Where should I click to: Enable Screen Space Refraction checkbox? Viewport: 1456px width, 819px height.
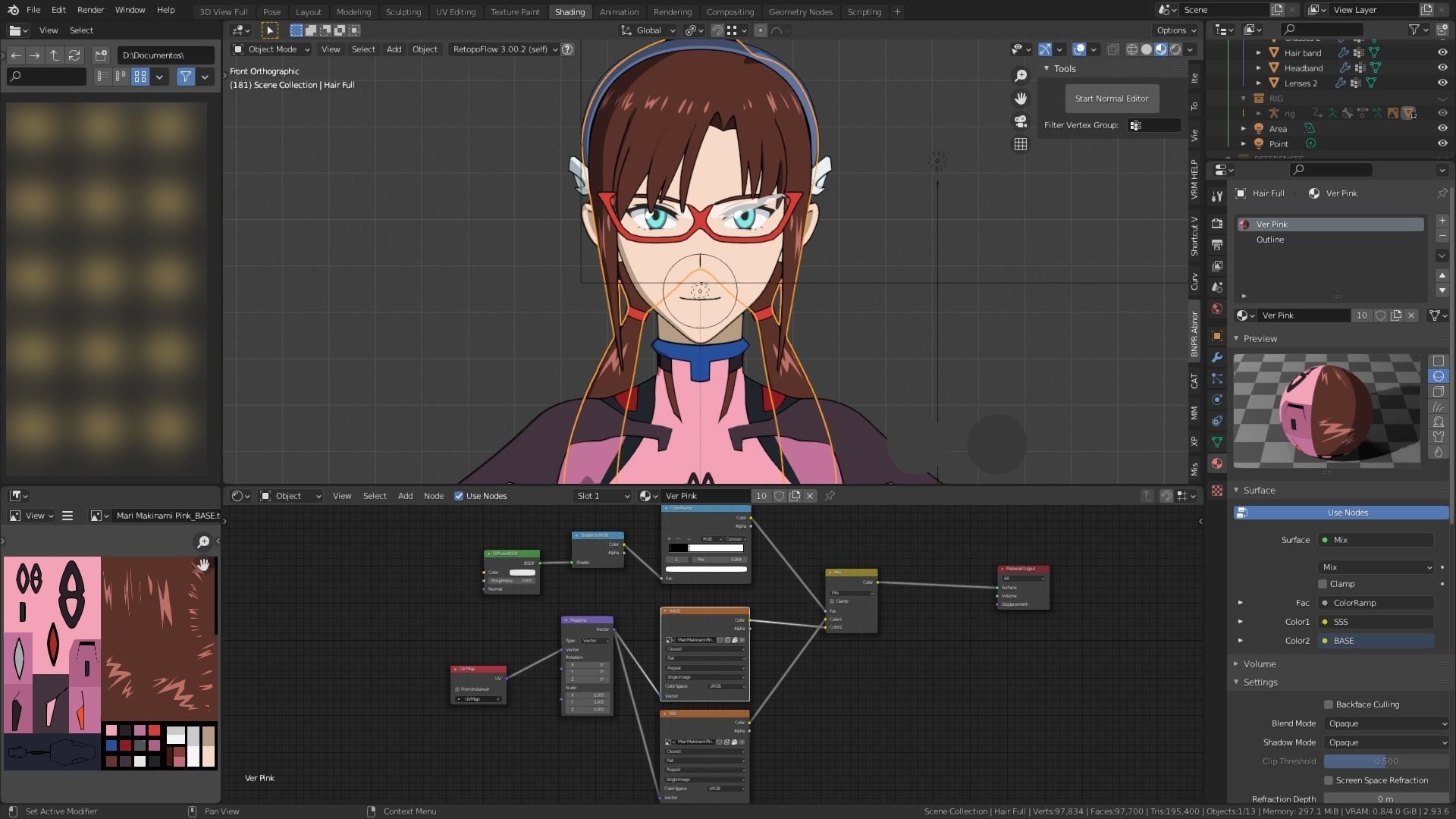pos(1329,780)
